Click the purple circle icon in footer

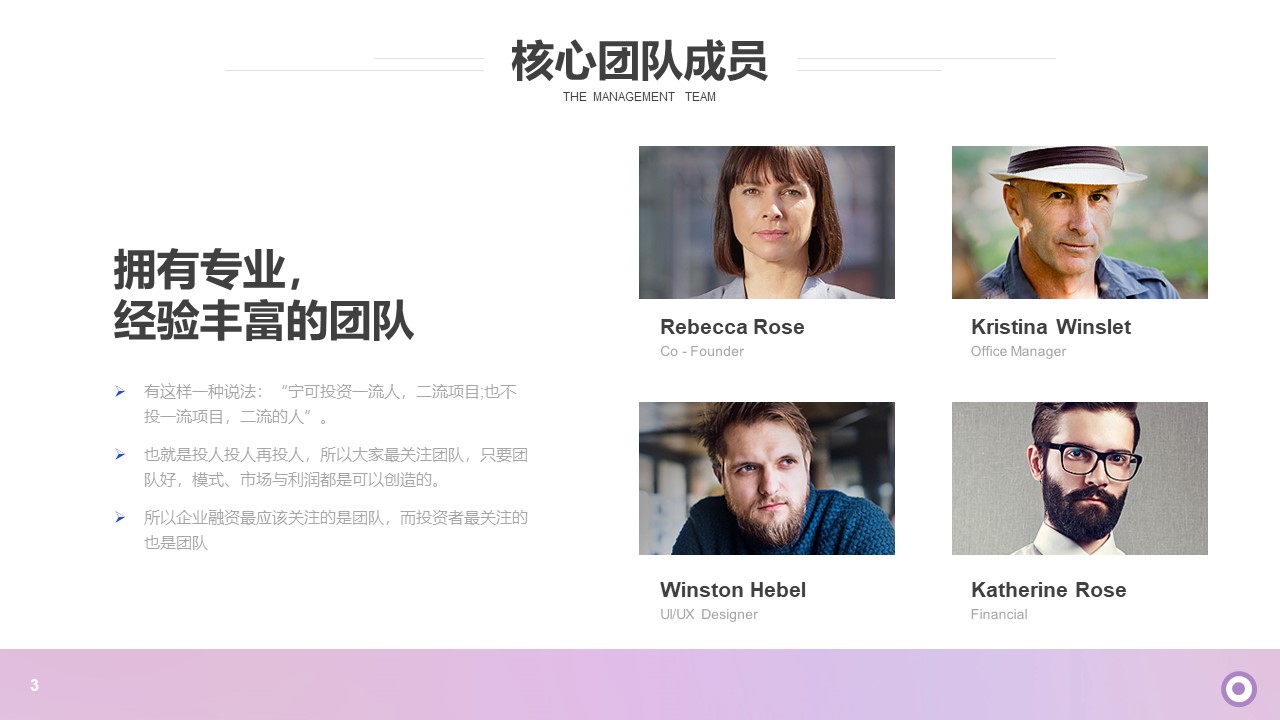coord(1238,688)
